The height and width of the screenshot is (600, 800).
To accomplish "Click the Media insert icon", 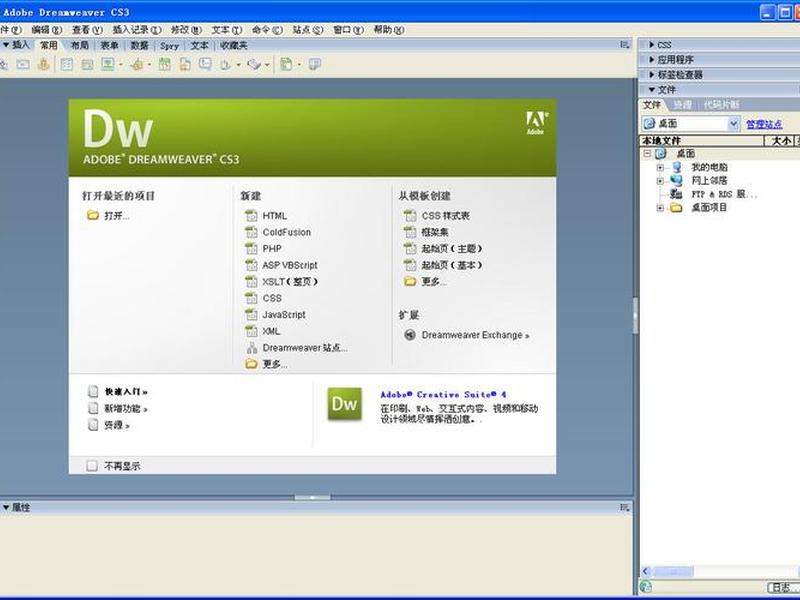I will [x=137, y=64].
